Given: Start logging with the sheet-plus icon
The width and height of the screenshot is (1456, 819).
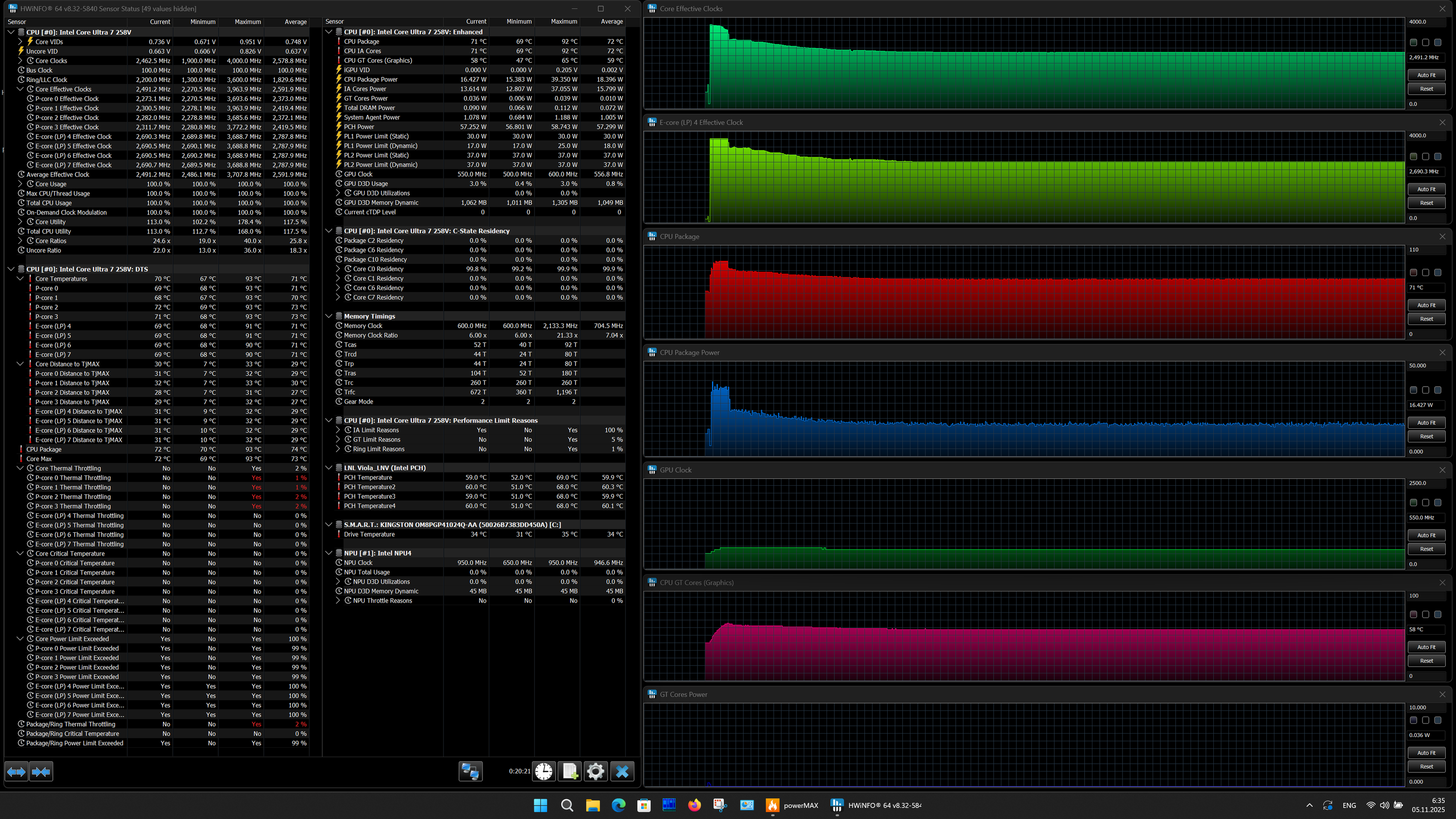Looking at the screenshot, I should (x=570, y=771).
